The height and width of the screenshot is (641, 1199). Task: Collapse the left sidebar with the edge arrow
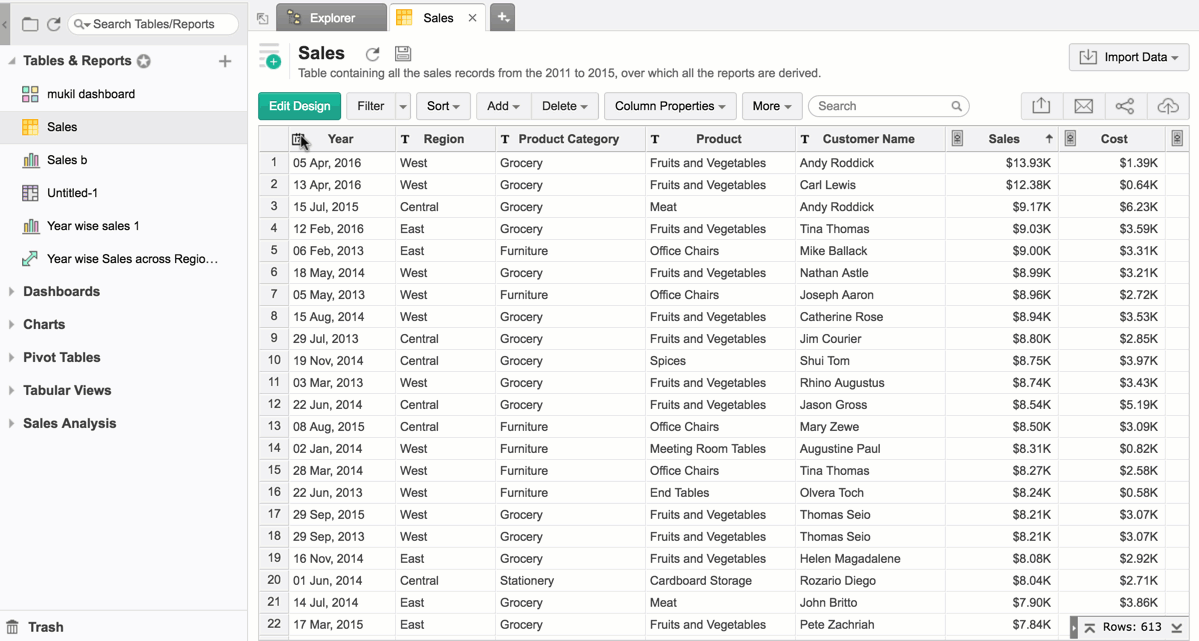5,24
